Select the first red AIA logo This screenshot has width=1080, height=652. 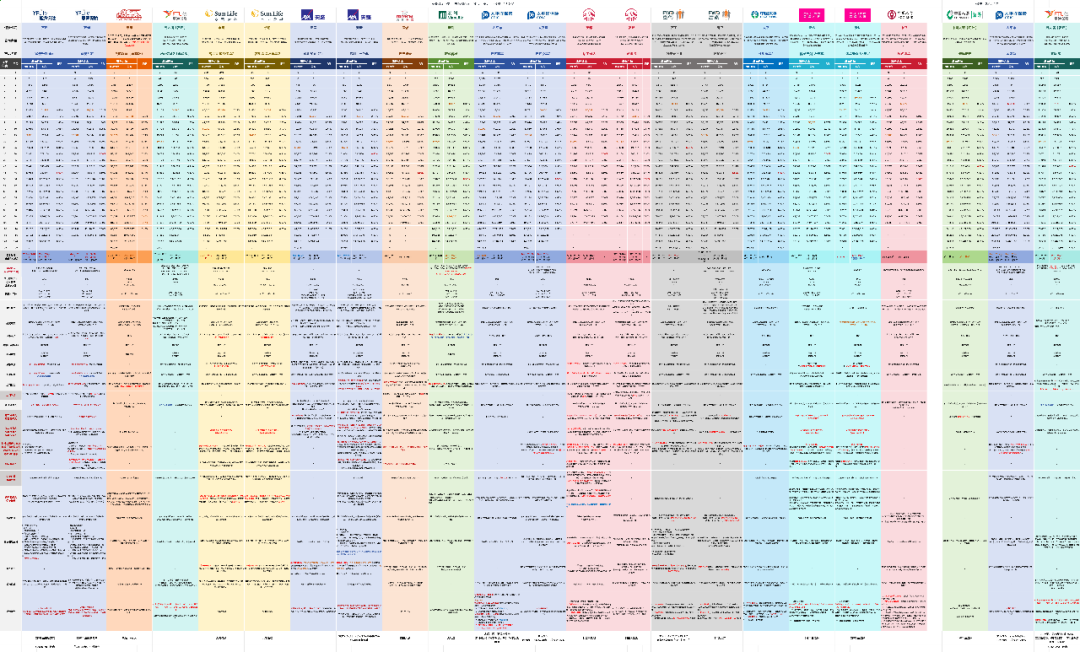(x=588, y=16)
